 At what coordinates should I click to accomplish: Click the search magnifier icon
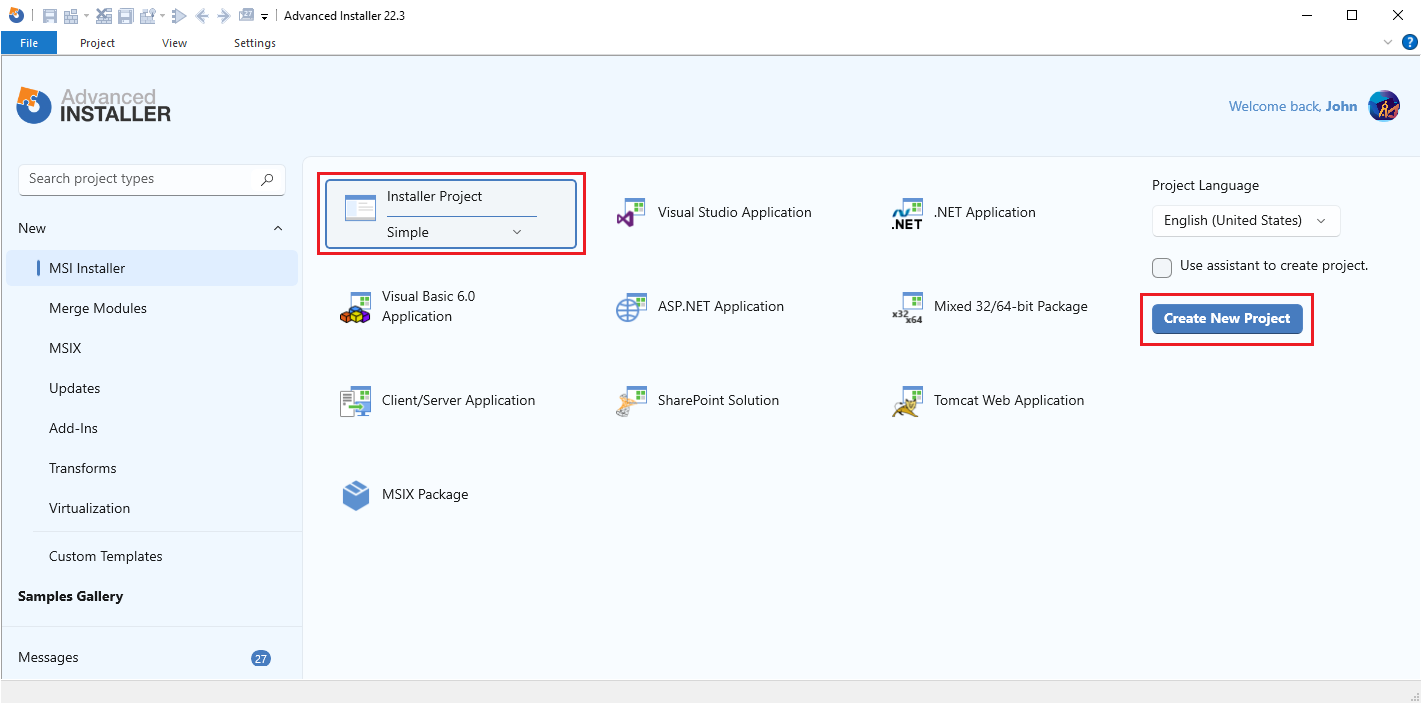click(267, 179)
